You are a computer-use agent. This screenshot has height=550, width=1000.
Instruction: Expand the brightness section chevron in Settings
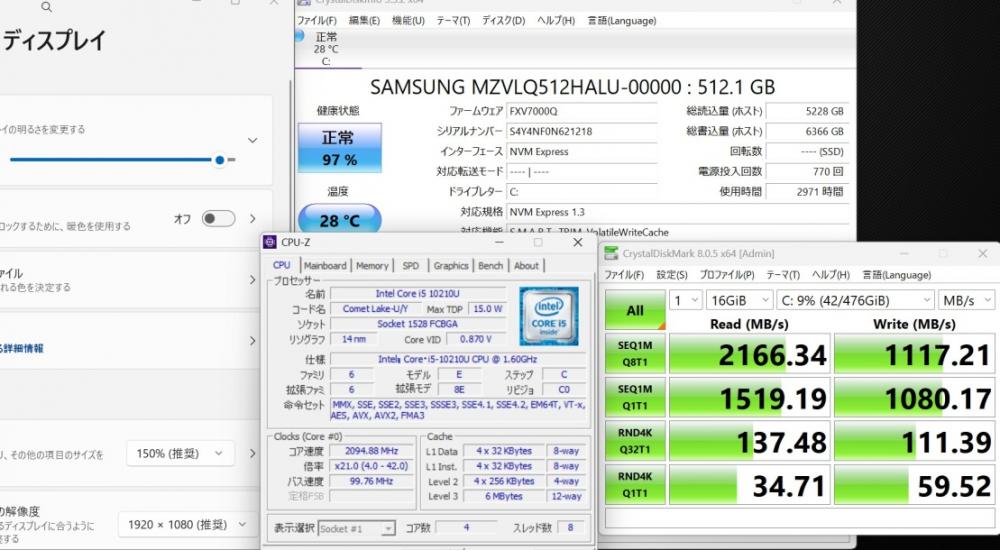point(253,140)
